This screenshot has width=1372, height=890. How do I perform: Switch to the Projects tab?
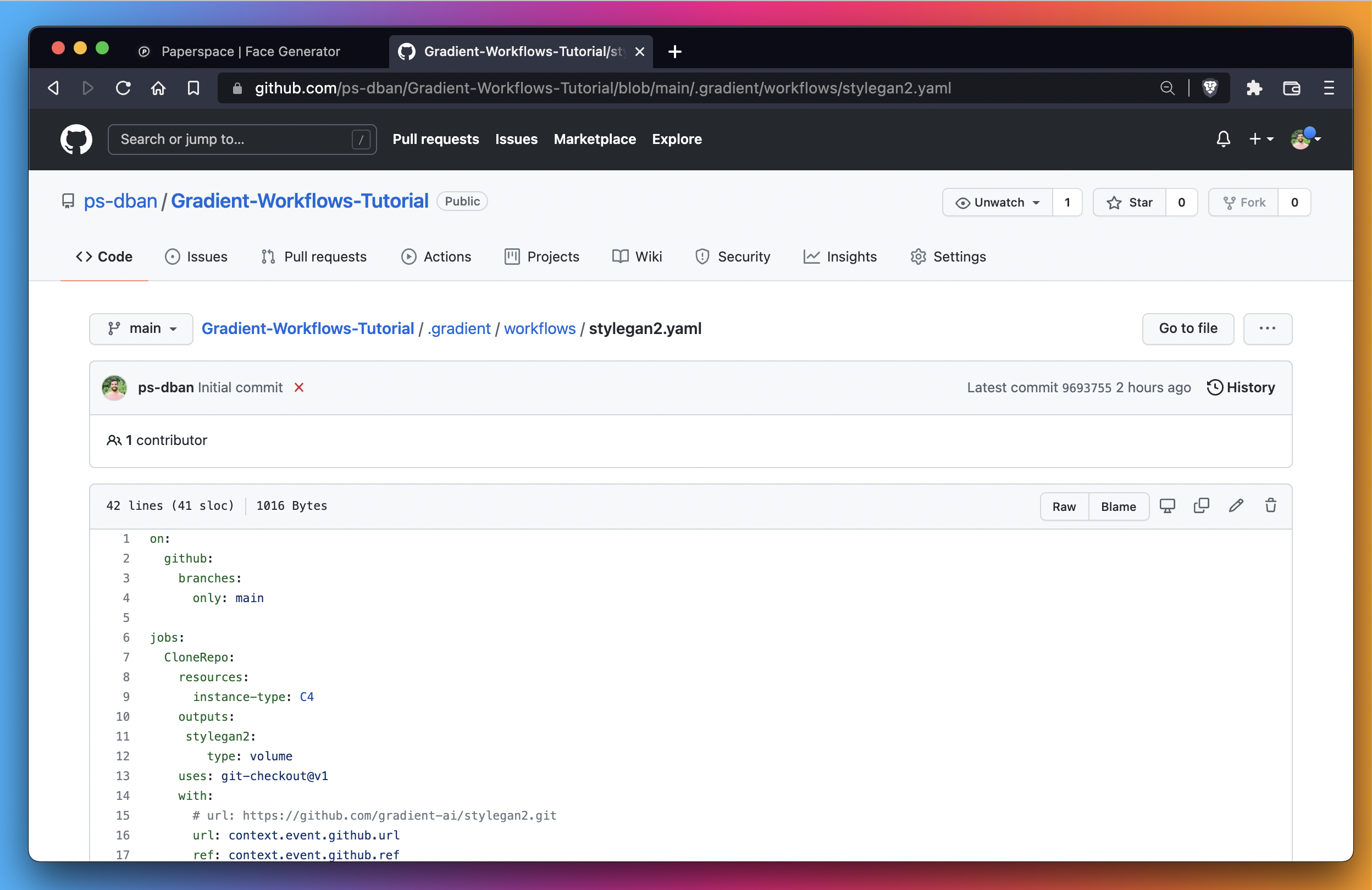542,257
